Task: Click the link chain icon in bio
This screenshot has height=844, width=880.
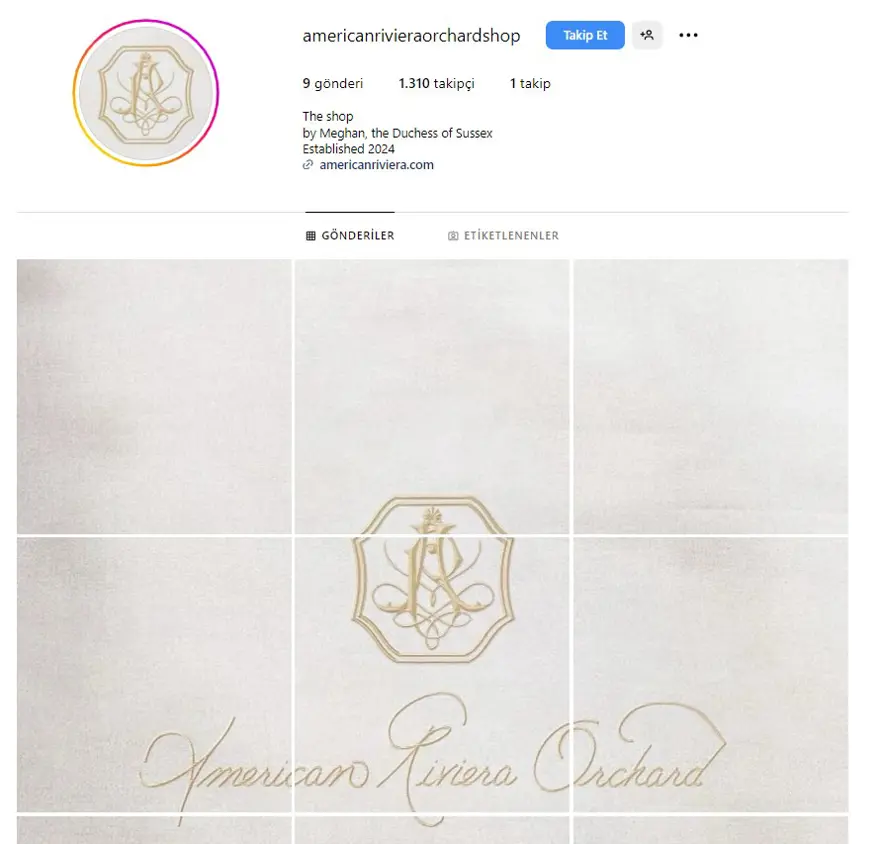Action: (x=308, y=165)
